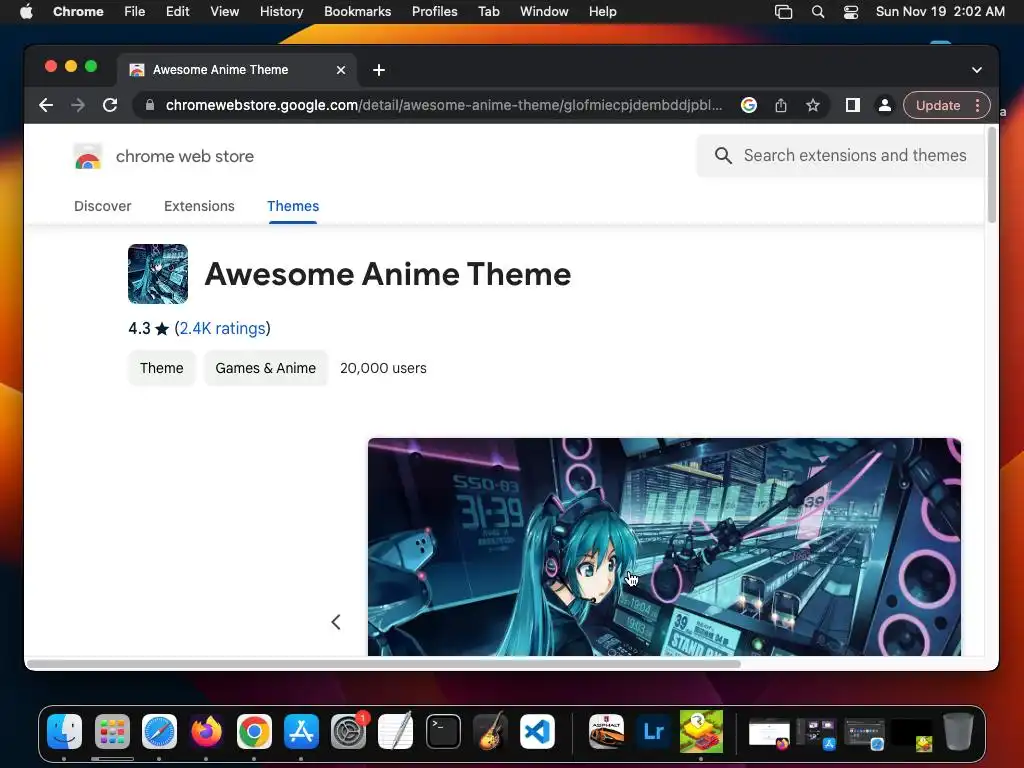
Task: Launch GarageBand from the Dock
Action: pyautogui.click(x=490, y=732)
